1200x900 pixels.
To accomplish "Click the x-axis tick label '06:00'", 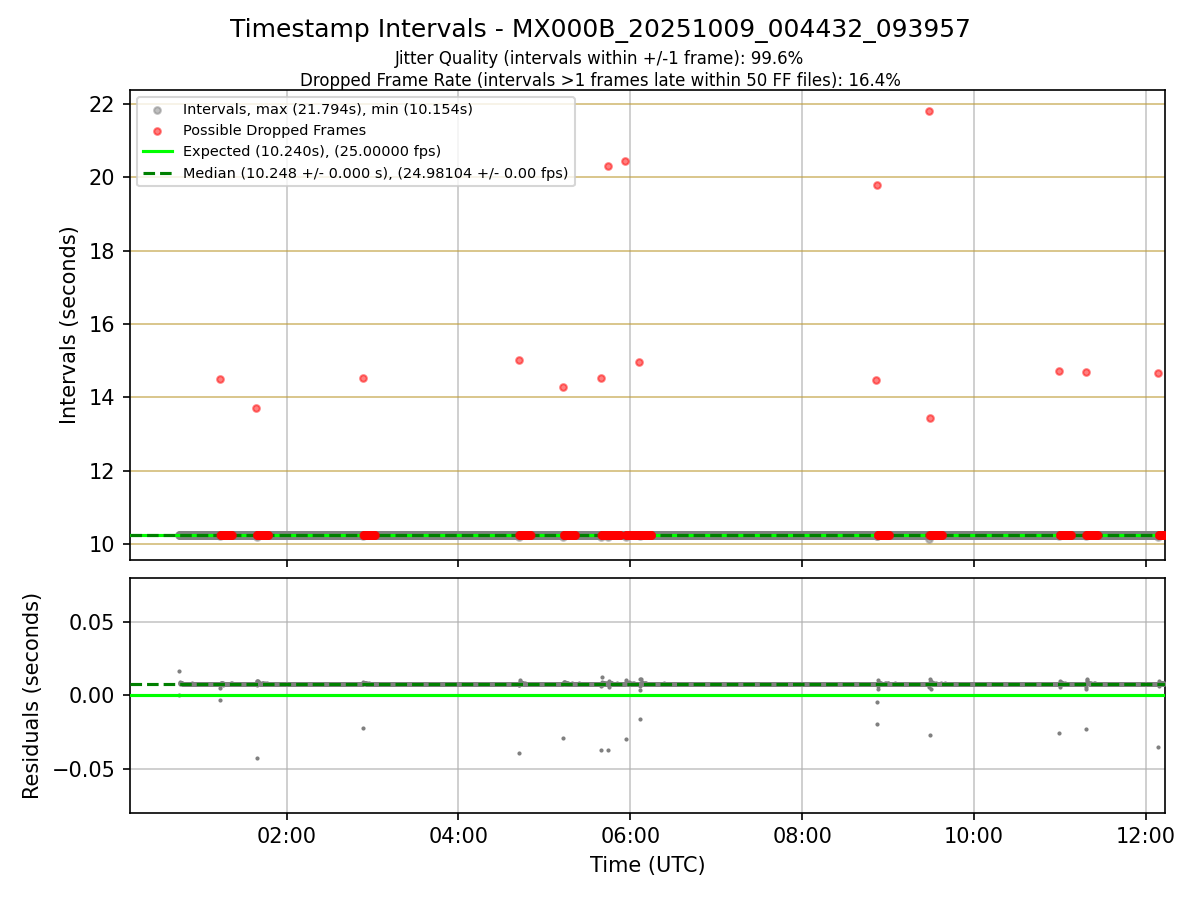I will click(630, 835).
